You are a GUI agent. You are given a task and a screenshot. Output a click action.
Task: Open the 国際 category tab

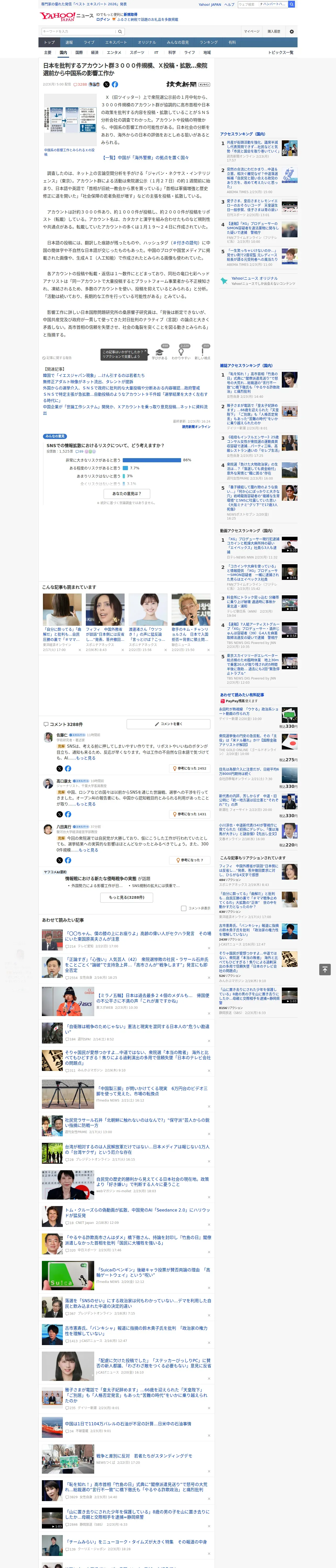79,52
